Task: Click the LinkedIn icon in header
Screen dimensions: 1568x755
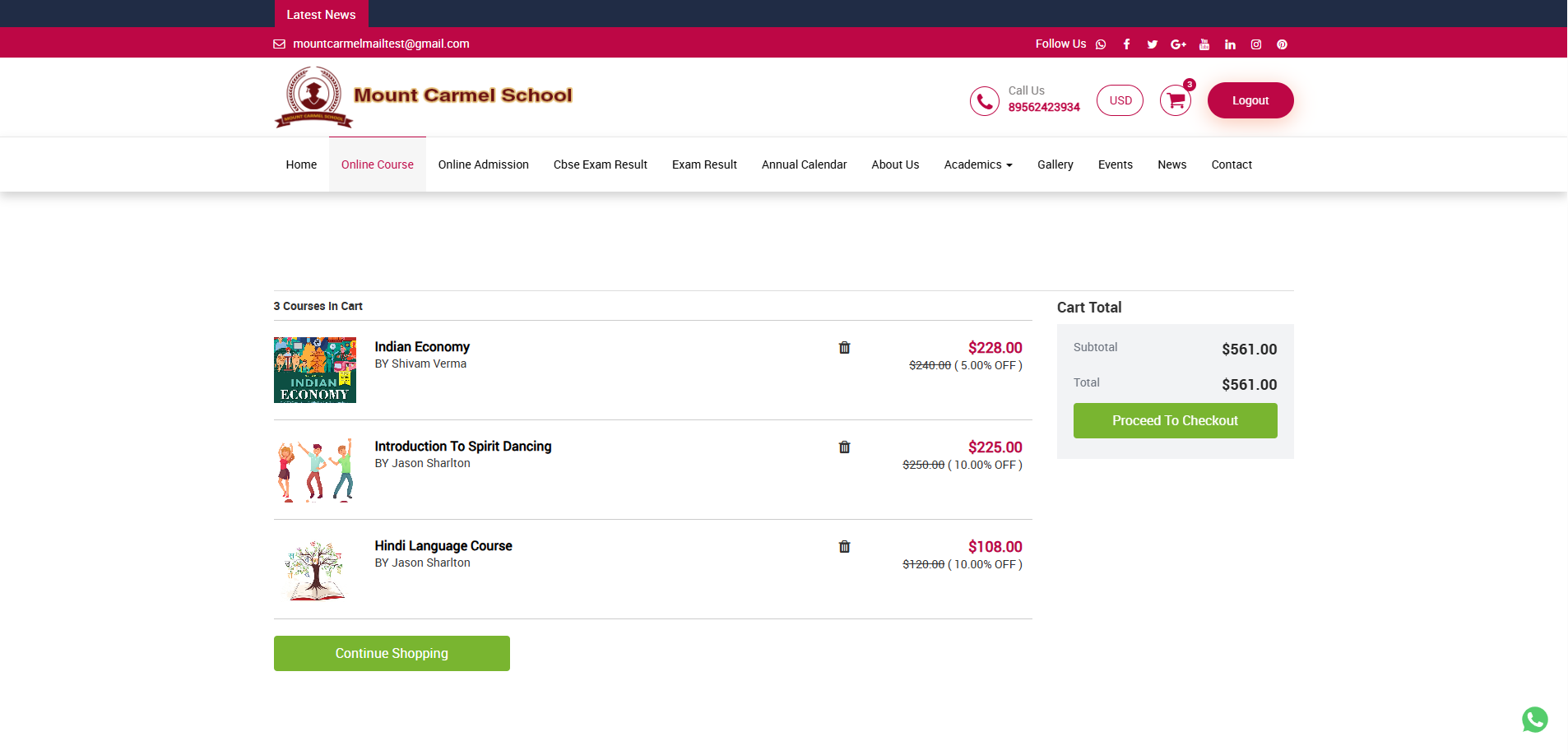Action: (1230, 44)
